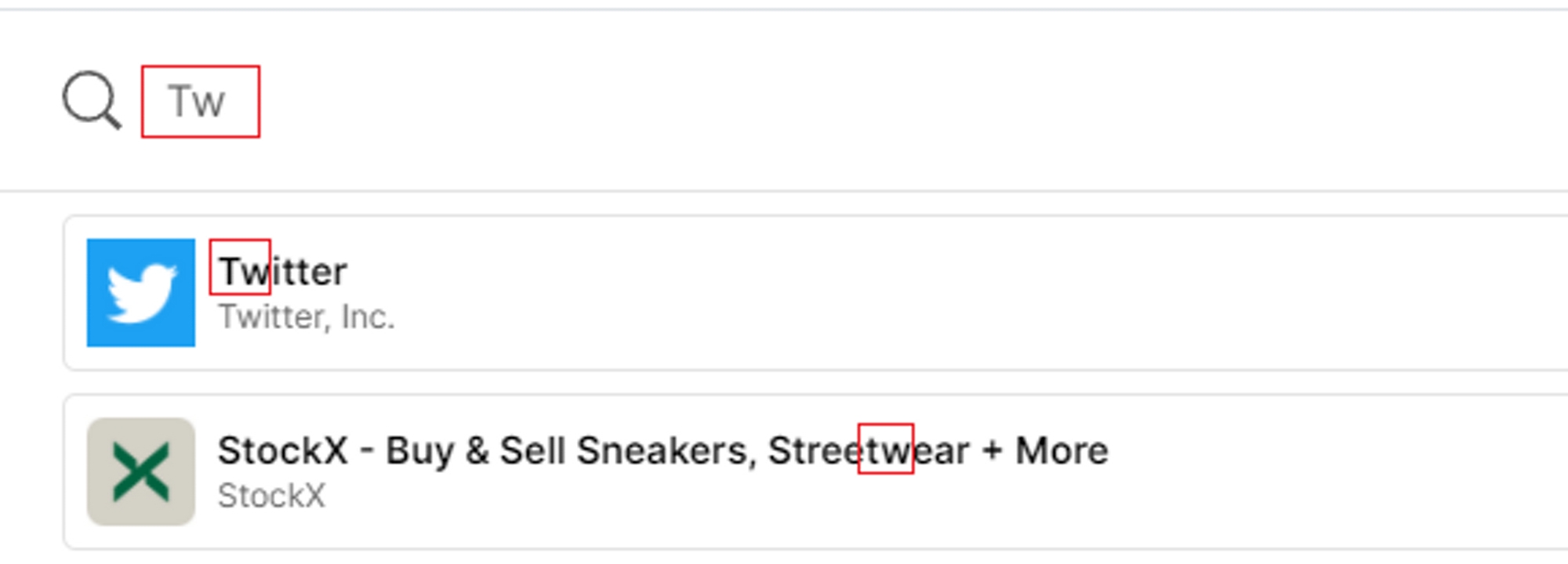1568x564 pixels.
Task: Click the "StockX" word starting the title
Action: [282, 450]
